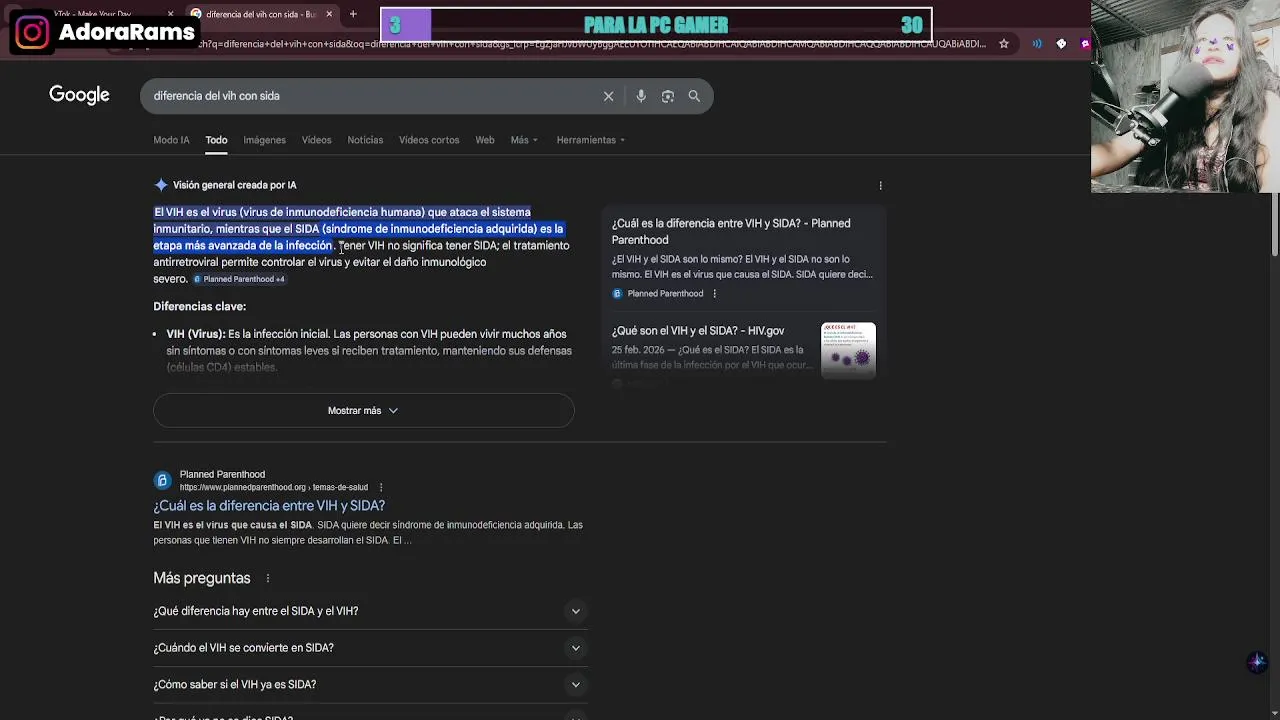1280x720 pixels.
Task: Click the page vertical scrollbar
Action: (x=1274, y=225)
